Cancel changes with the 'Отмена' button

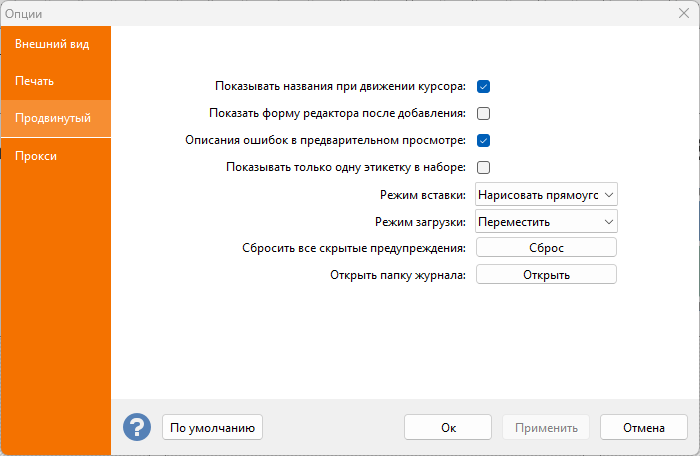pos(644,427)
